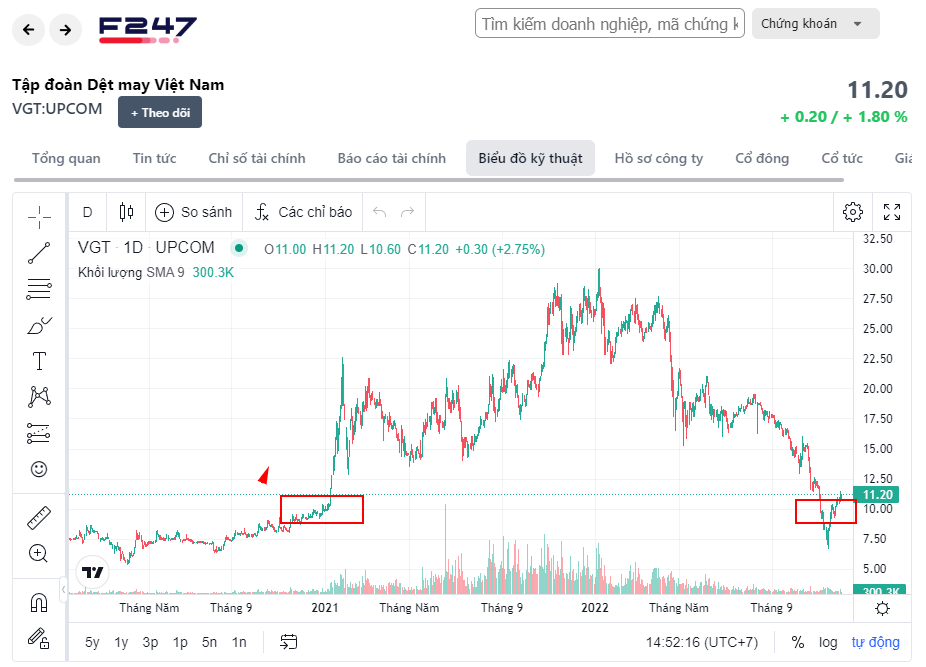Open the D timeframe interval dropdown
Image resolution: width=926 pixels, height=667 pixels.
click(87, 212)
